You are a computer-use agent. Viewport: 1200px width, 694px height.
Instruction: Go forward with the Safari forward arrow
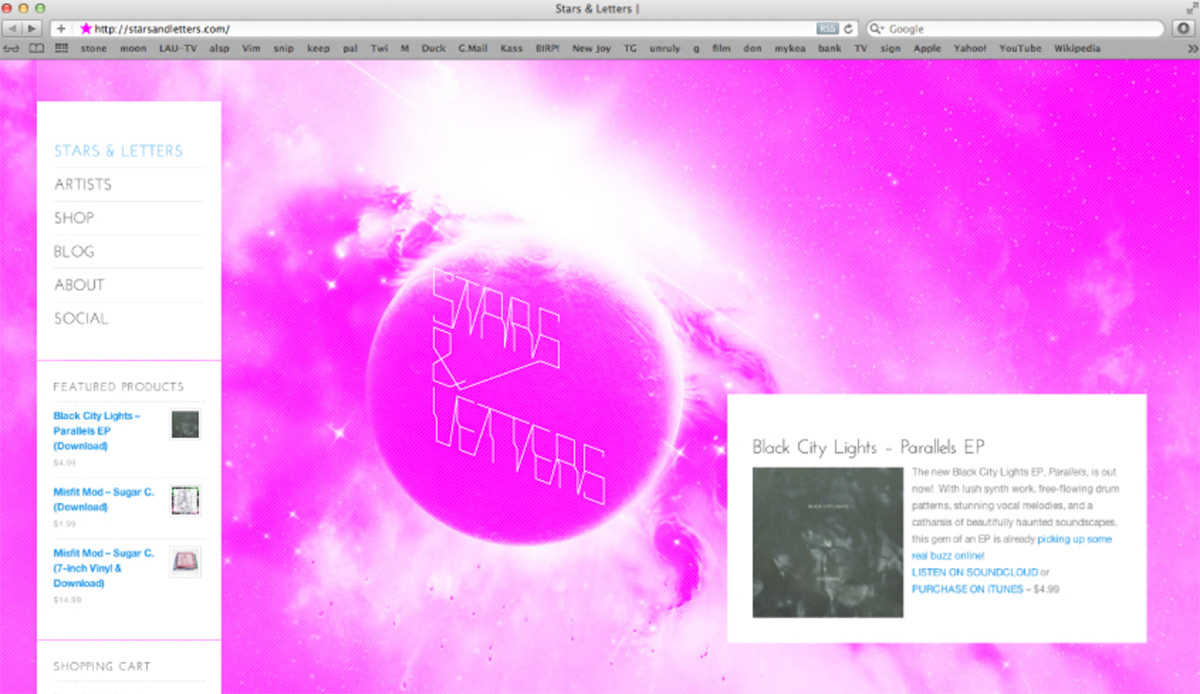click(33, 29)
